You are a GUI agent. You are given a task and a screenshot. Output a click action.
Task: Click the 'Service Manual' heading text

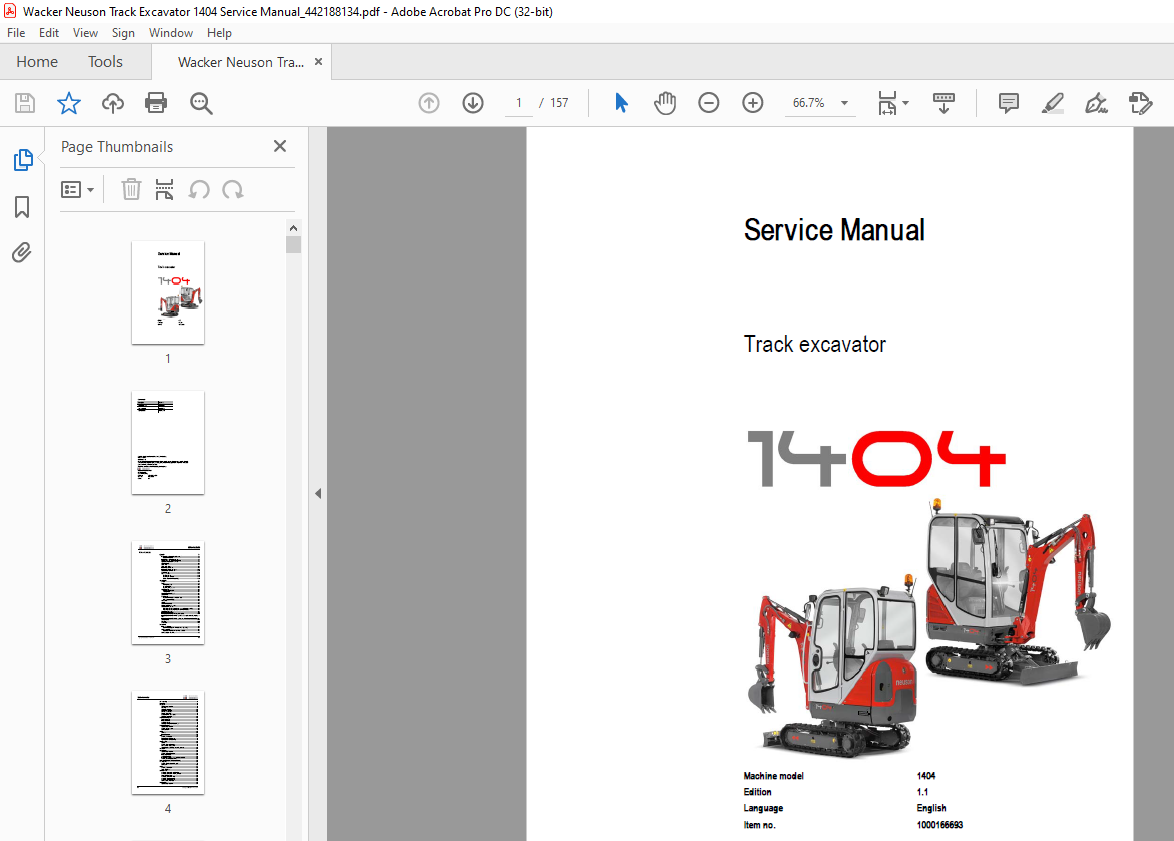pyautogui.click(x=834, y=231)
